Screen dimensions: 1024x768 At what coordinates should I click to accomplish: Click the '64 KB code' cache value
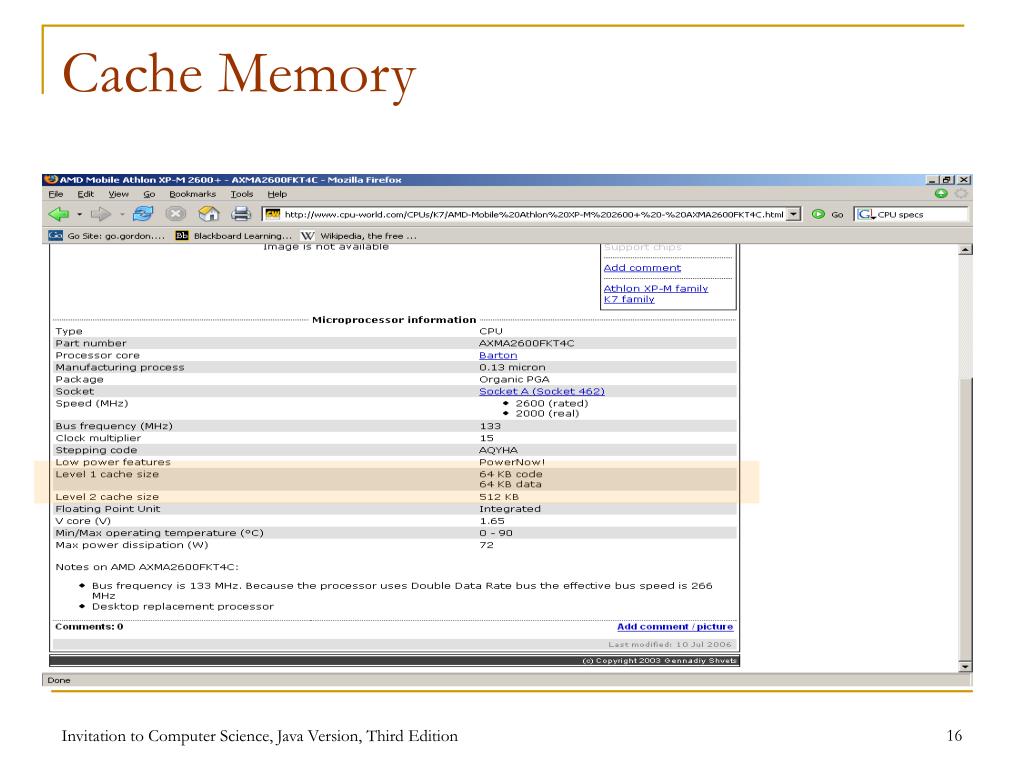(x=511, y=474)
